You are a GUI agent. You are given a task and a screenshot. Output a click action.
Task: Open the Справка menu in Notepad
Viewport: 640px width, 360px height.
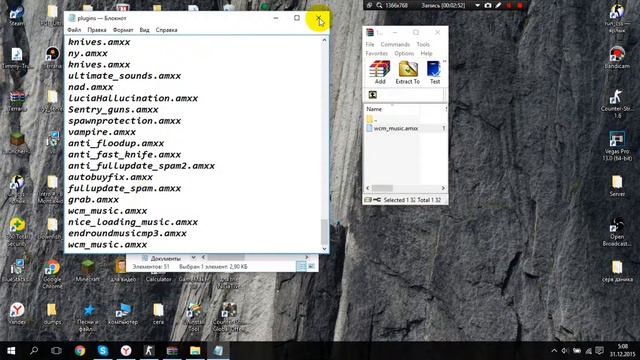(x=166, y=30)
